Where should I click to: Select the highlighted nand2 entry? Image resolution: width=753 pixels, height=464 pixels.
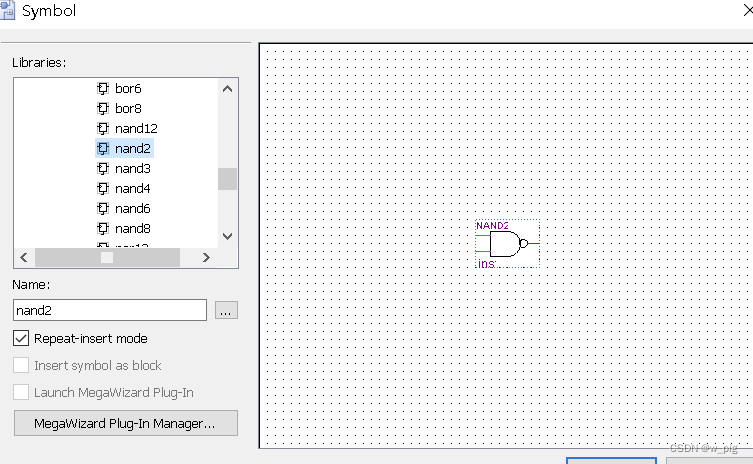[133, 148]
